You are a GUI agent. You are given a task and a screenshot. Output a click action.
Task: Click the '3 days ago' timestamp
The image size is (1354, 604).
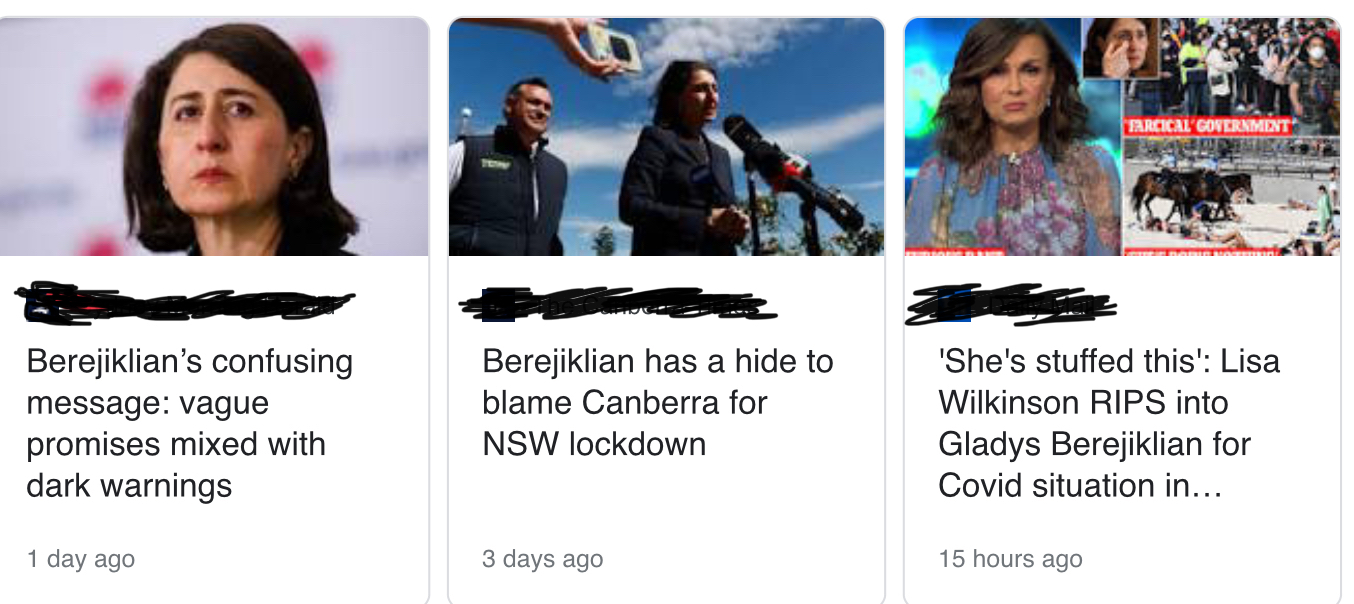(542, 559)
